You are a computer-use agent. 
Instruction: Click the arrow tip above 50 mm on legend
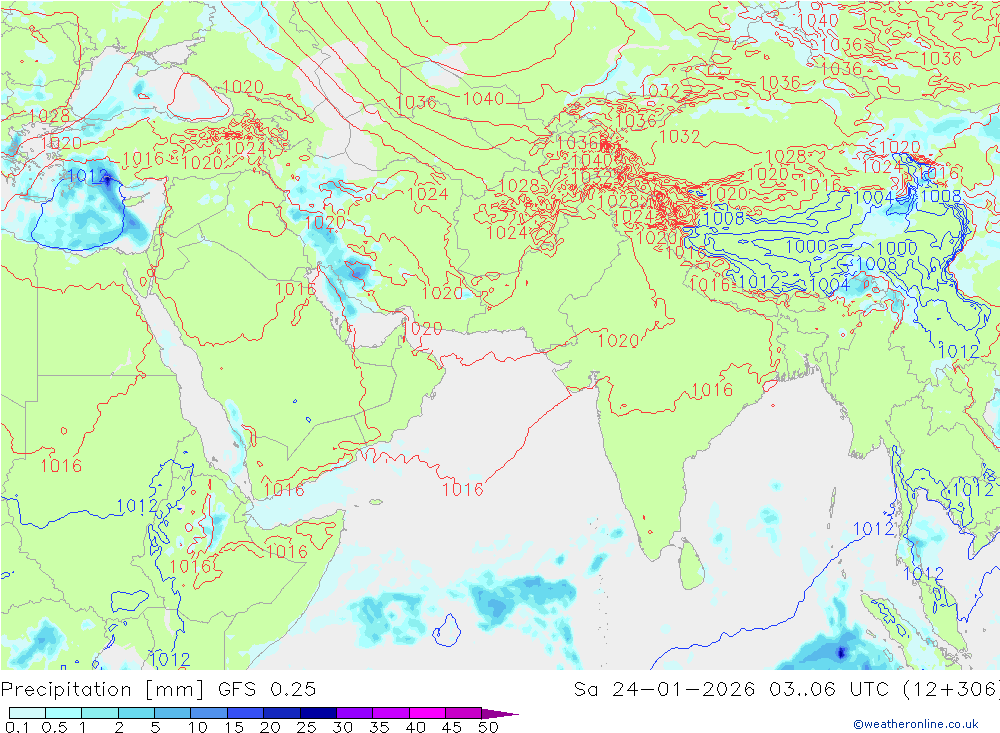501,713
